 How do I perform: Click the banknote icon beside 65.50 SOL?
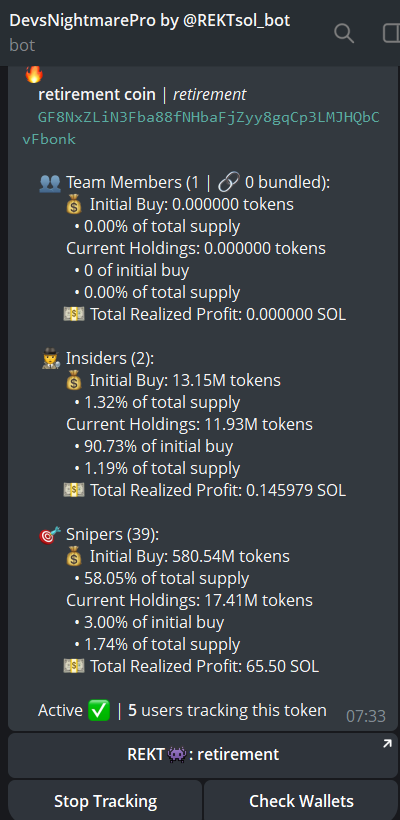[74, 667]
